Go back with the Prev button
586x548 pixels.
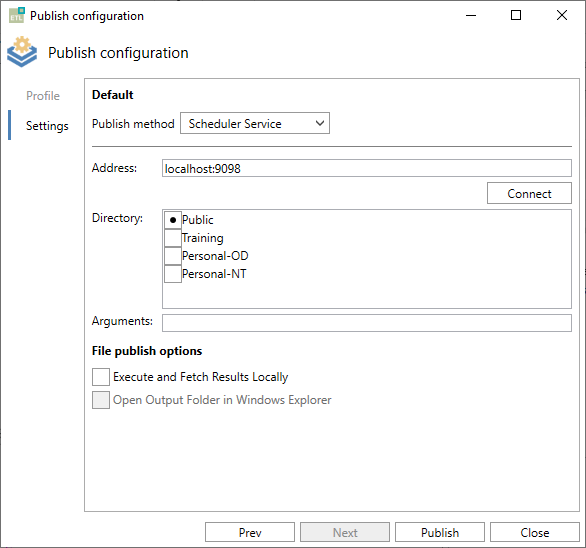(250, 532)
